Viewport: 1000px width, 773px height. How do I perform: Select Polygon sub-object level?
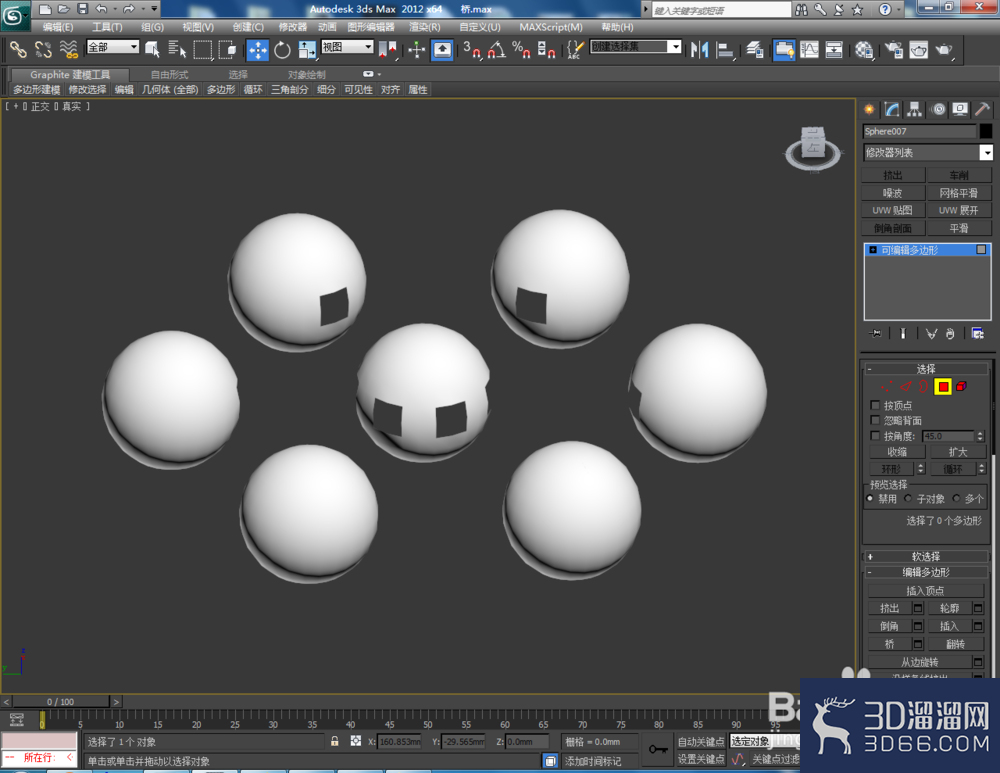(x=943, y=386)
